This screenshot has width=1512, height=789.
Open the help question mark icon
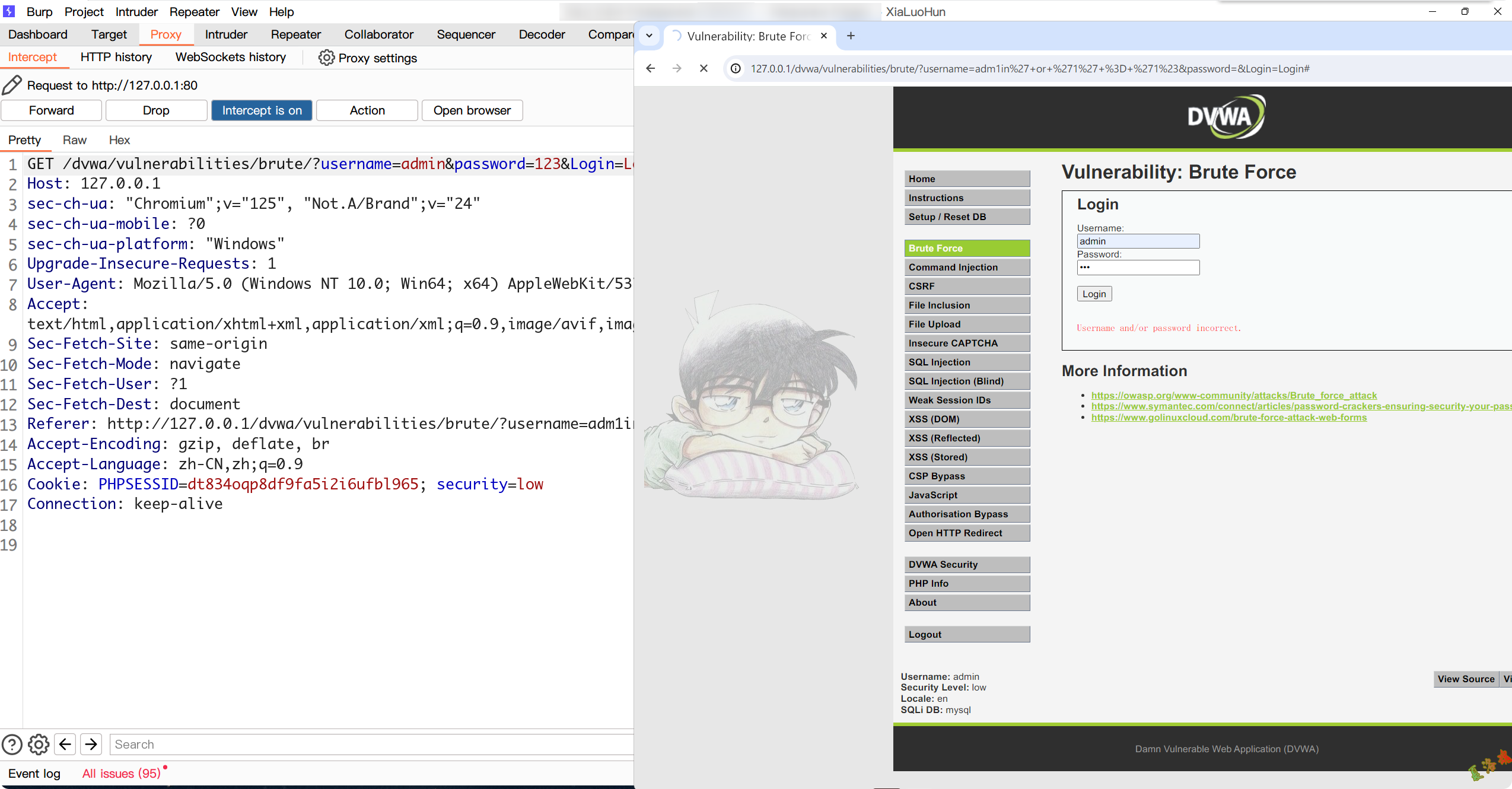[12, 744]
